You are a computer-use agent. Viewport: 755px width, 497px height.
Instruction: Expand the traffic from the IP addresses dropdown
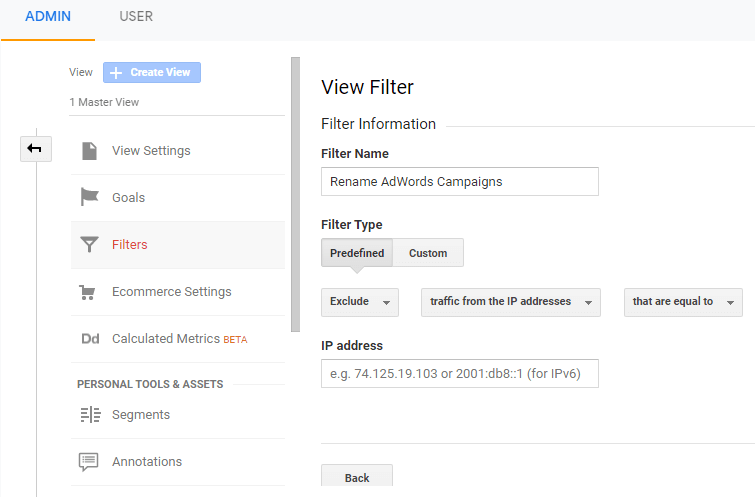(x=510, y=302)
